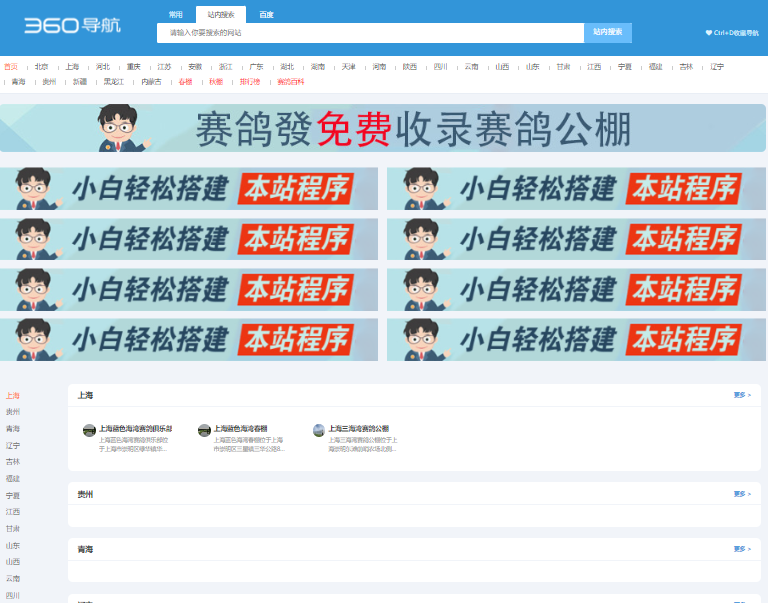
Task: Choose 山东 in the top navigation bar
Action: click(533, 67)
